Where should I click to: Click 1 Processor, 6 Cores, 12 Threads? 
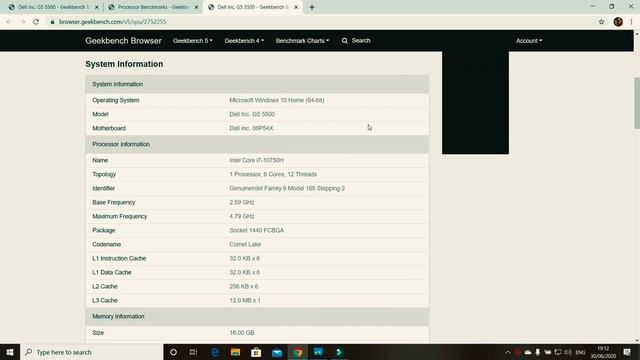point(273,174)
